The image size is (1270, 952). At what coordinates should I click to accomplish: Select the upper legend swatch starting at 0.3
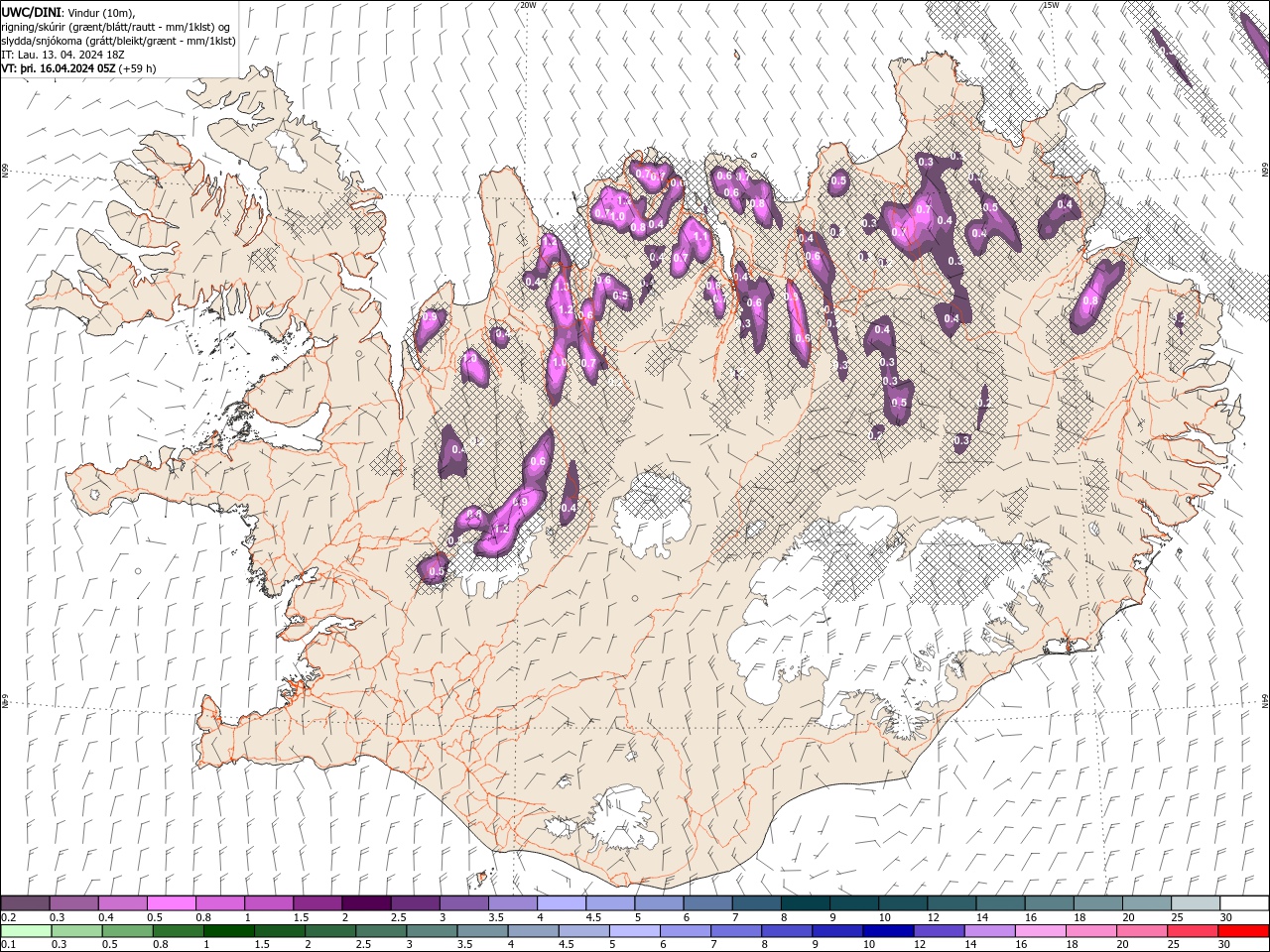coord(74,902)
